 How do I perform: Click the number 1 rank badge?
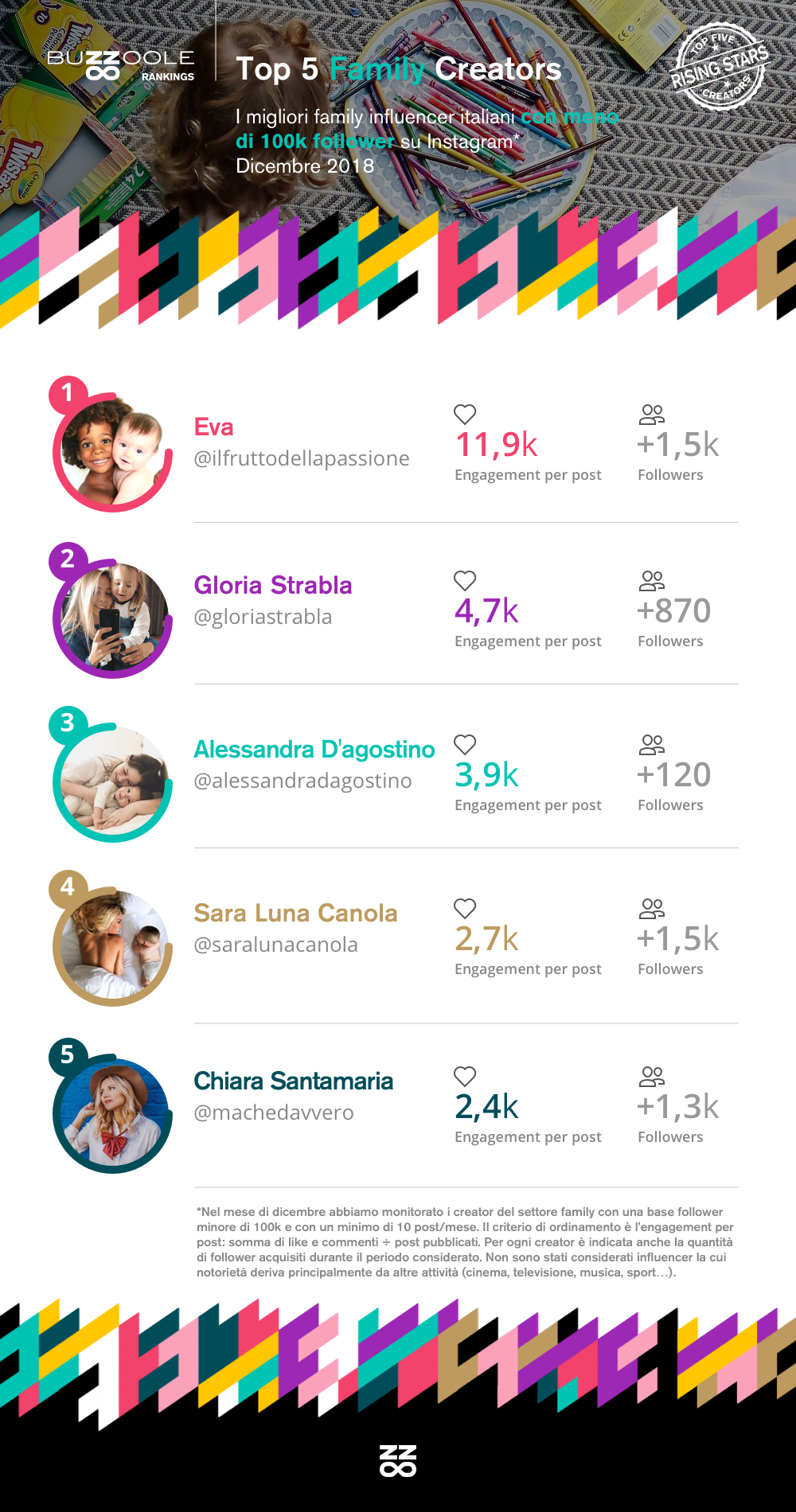tap(67, 393)
